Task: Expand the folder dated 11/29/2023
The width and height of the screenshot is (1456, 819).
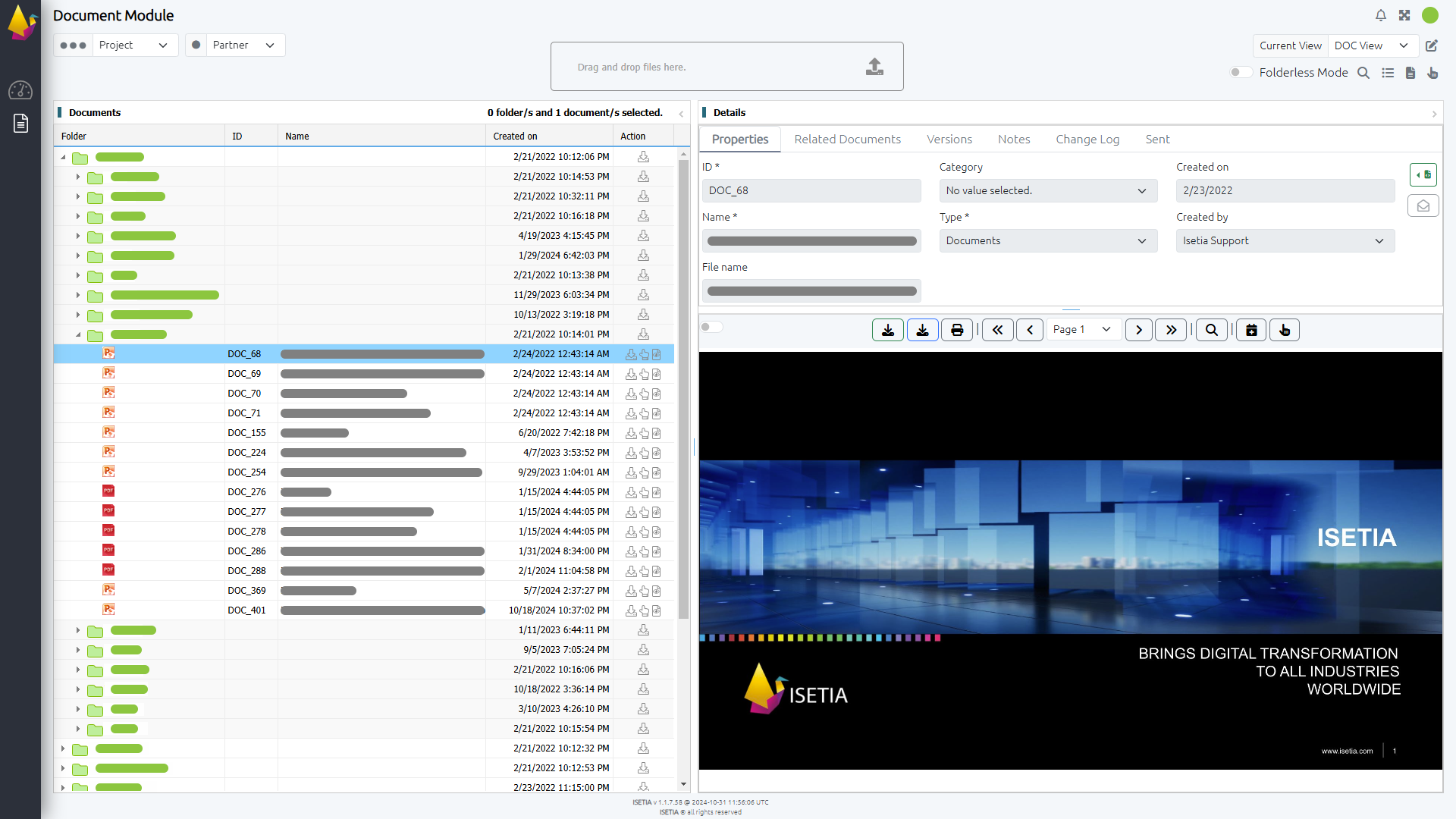Action: 78,295
